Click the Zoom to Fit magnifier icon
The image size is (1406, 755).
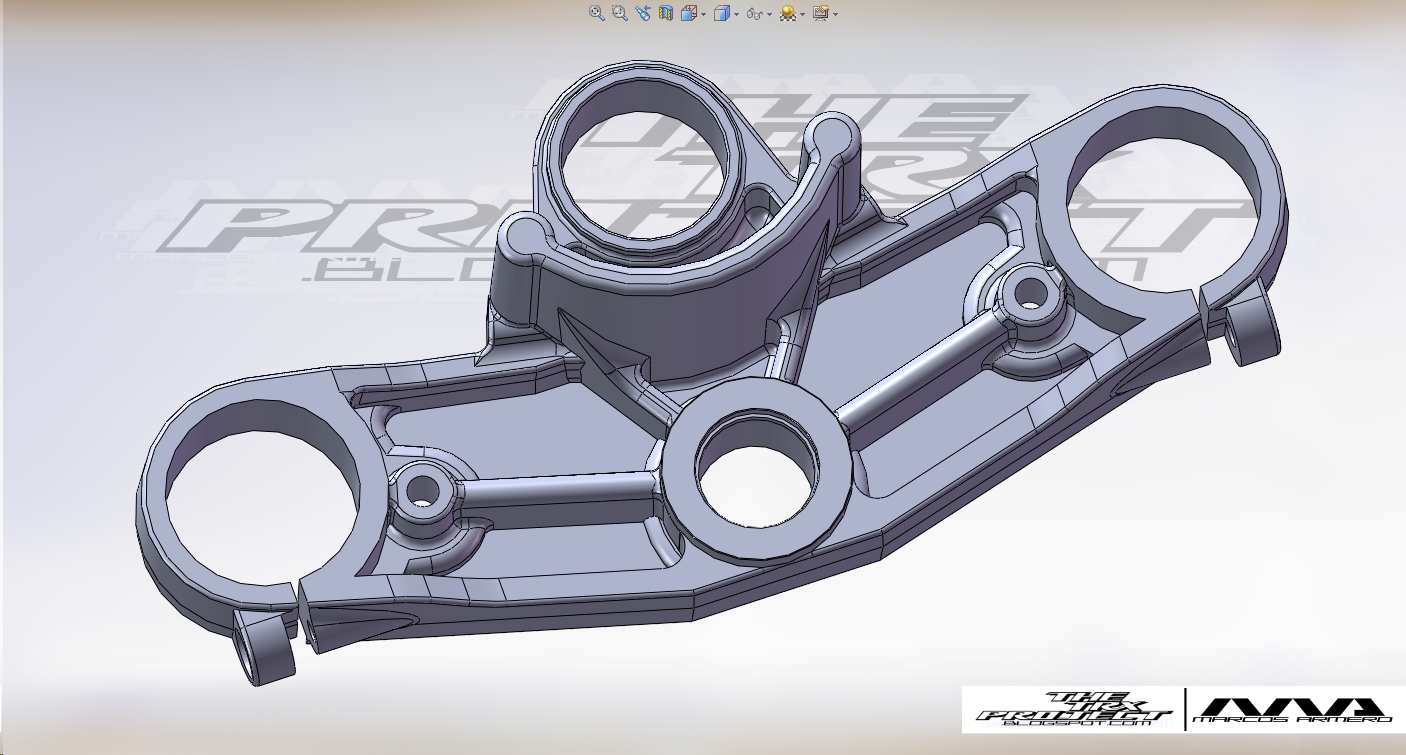[x=597, y=13]
